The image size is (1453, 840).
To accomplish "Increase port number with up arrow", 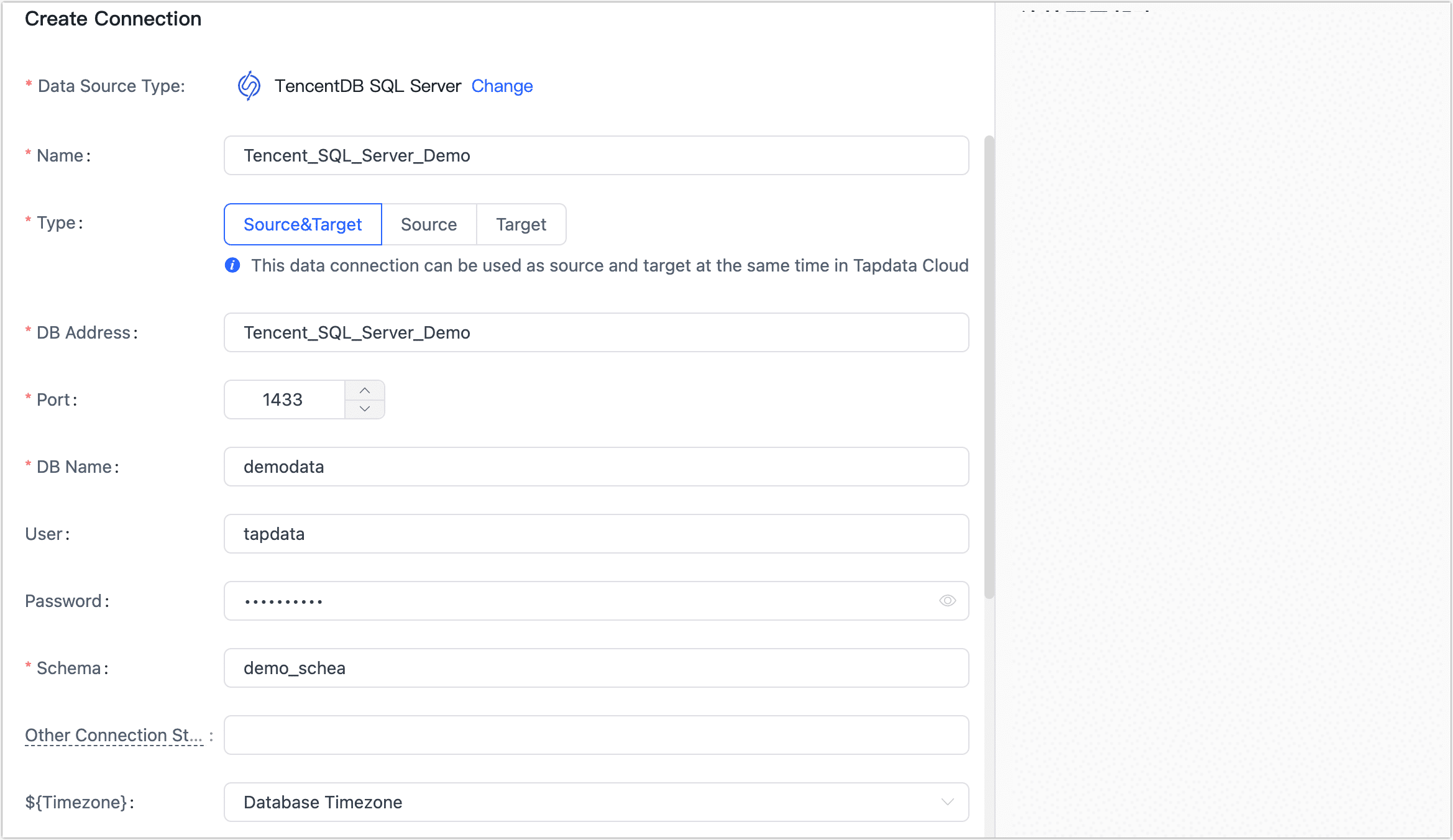I will [365, 390].
